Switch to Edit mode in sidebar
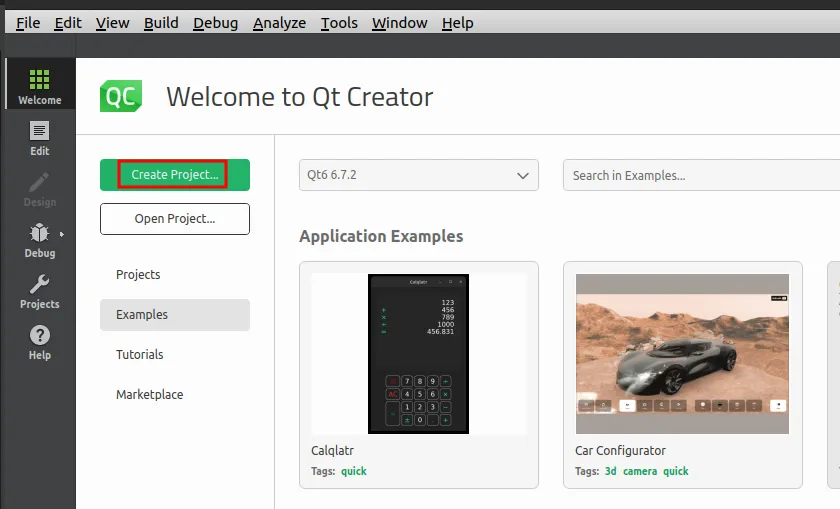840x509 pixels. click(40, 138)
